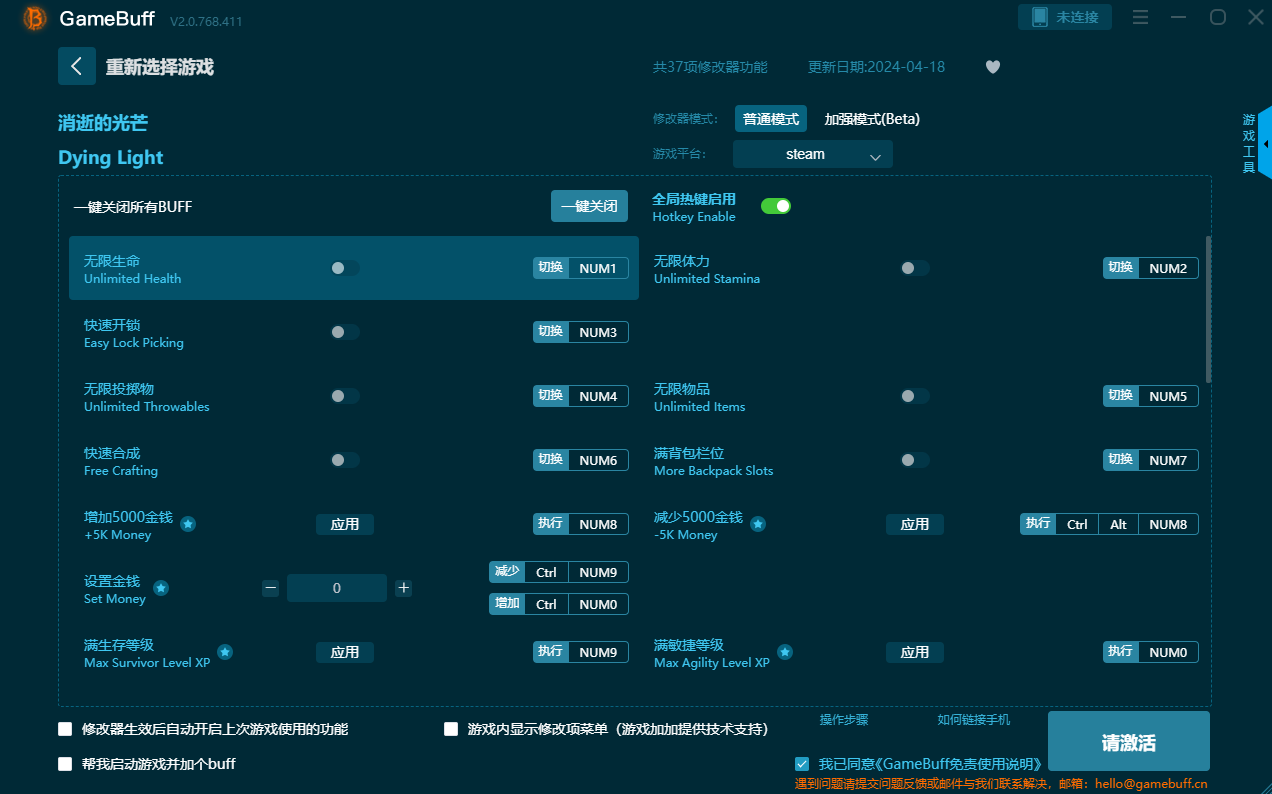Toggle Unlimited Stamina switch

[914, 268]
